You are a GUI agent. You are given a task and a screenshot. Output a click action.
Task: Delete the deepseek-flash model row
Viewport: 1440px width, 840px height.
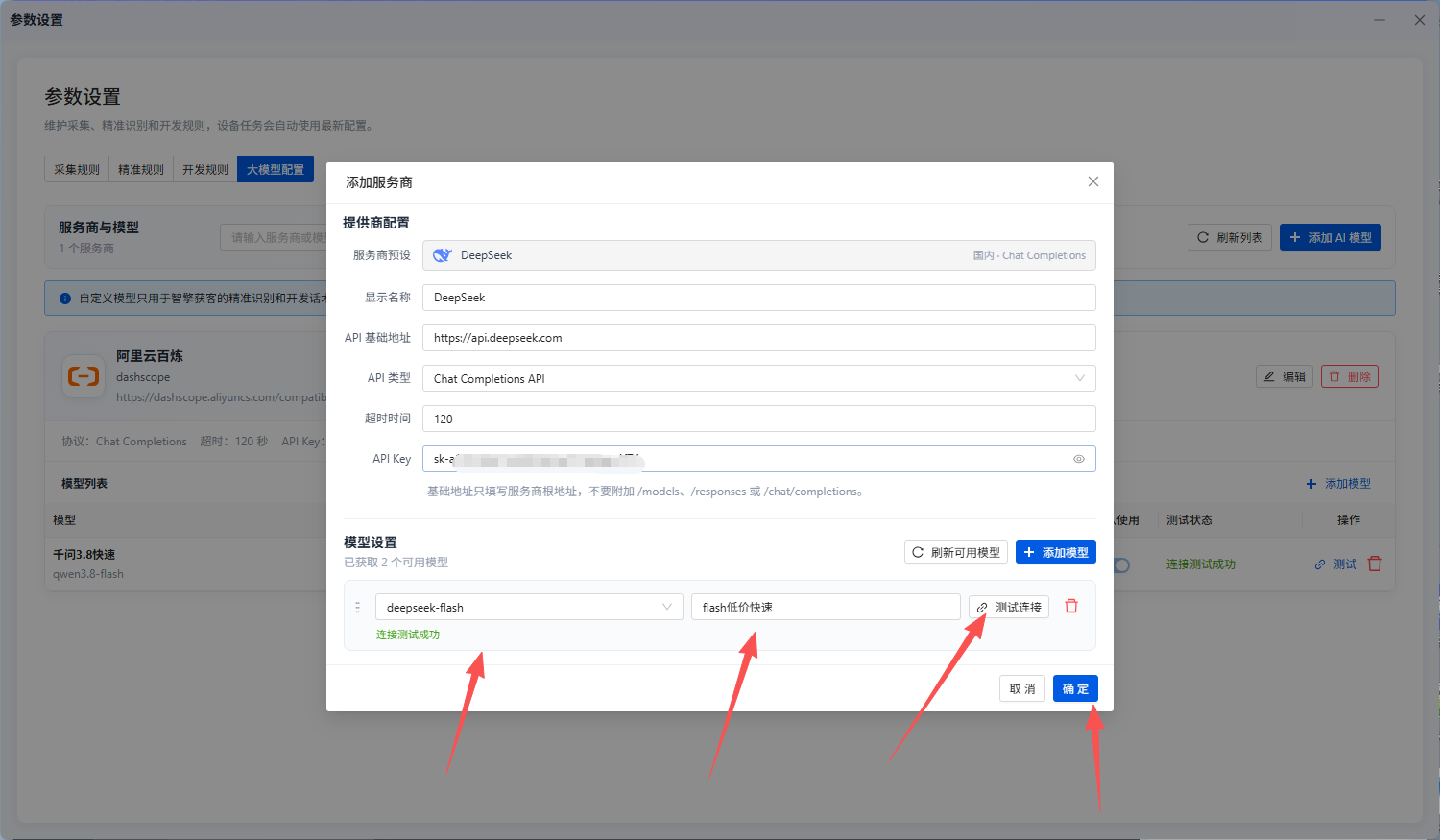tap(1071, 606)
